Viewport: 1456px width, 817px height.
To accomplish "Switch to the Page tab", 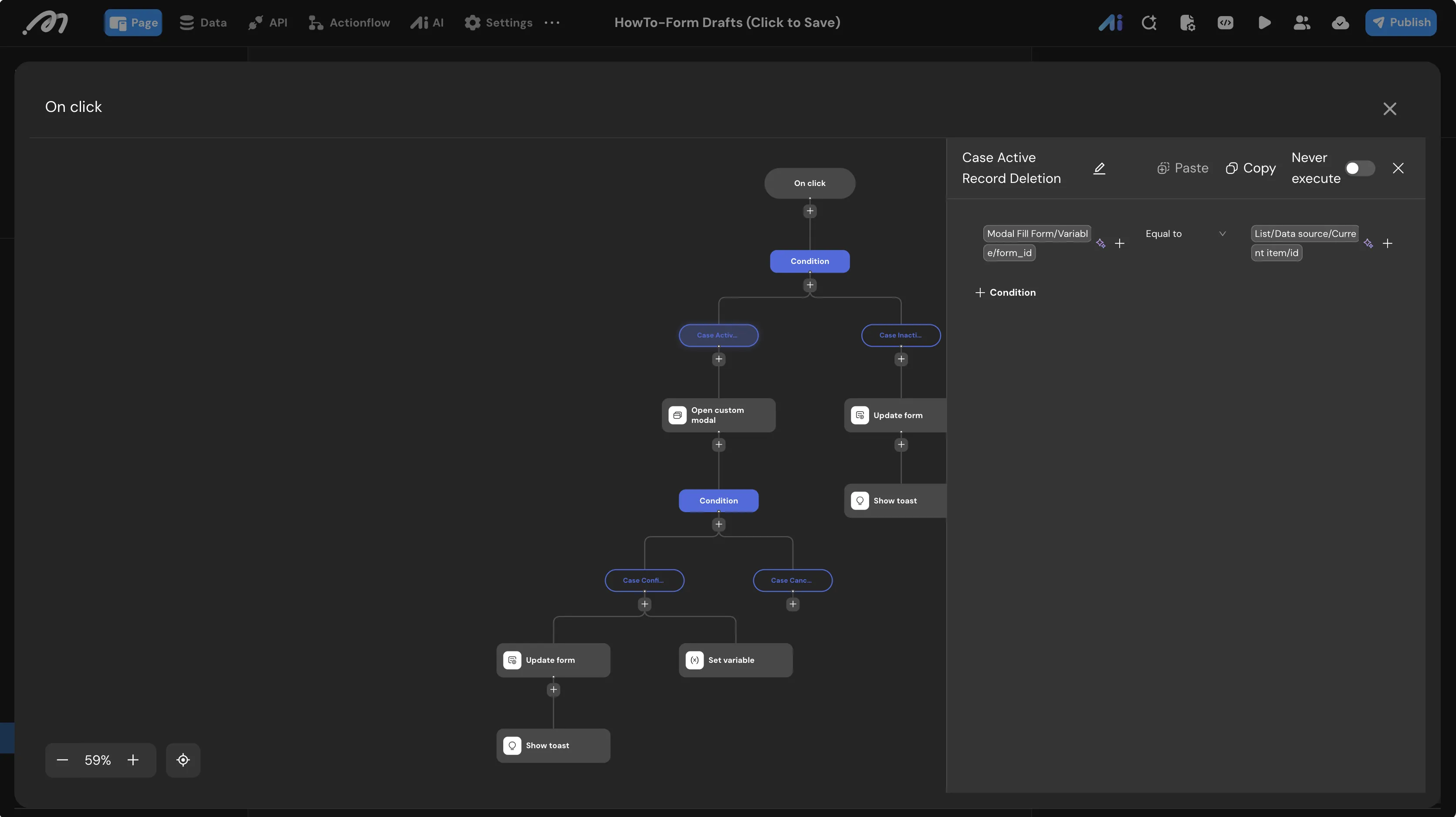I will [x=133, y=23].
